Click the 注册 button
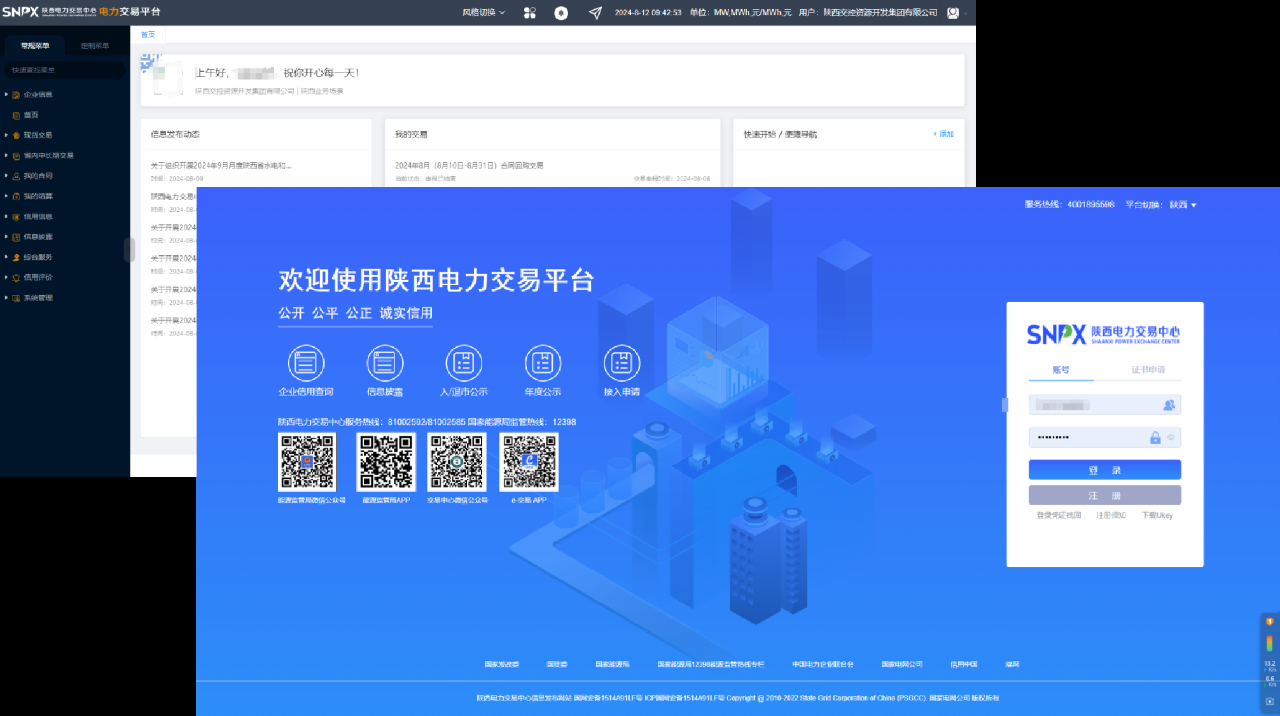This screenshot has width=1280, height=716. (1104, 495)
